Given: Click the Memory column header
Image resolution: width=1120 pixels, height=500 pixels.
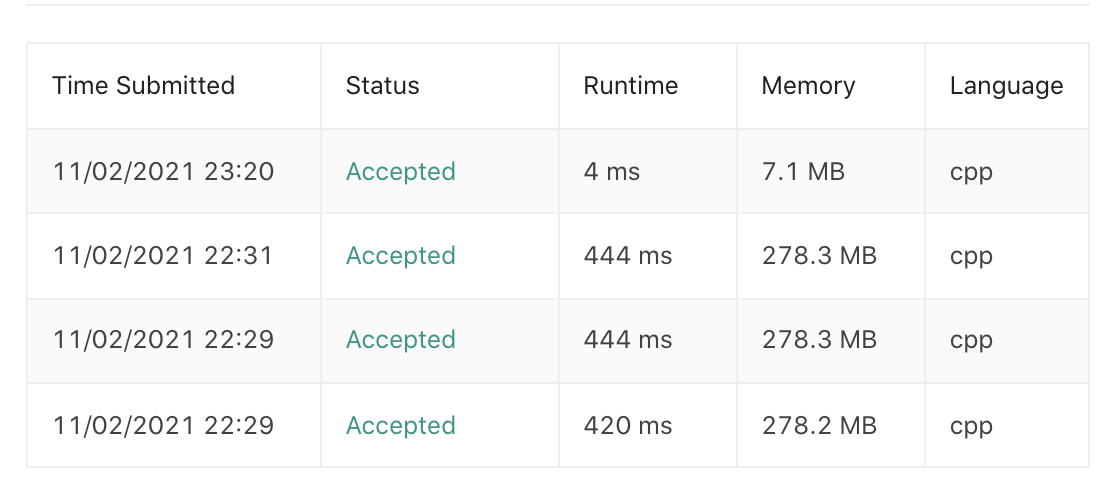Looking at the screenshot, I should pos(809,86).
